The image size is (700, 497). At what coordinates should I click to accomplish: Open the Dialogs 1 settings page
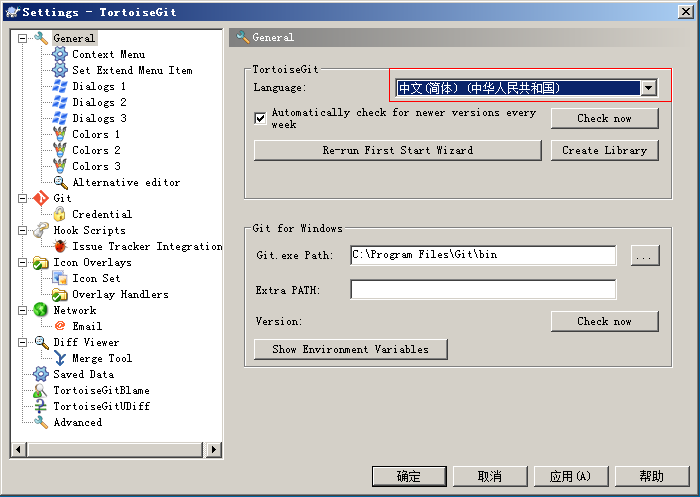99,86
